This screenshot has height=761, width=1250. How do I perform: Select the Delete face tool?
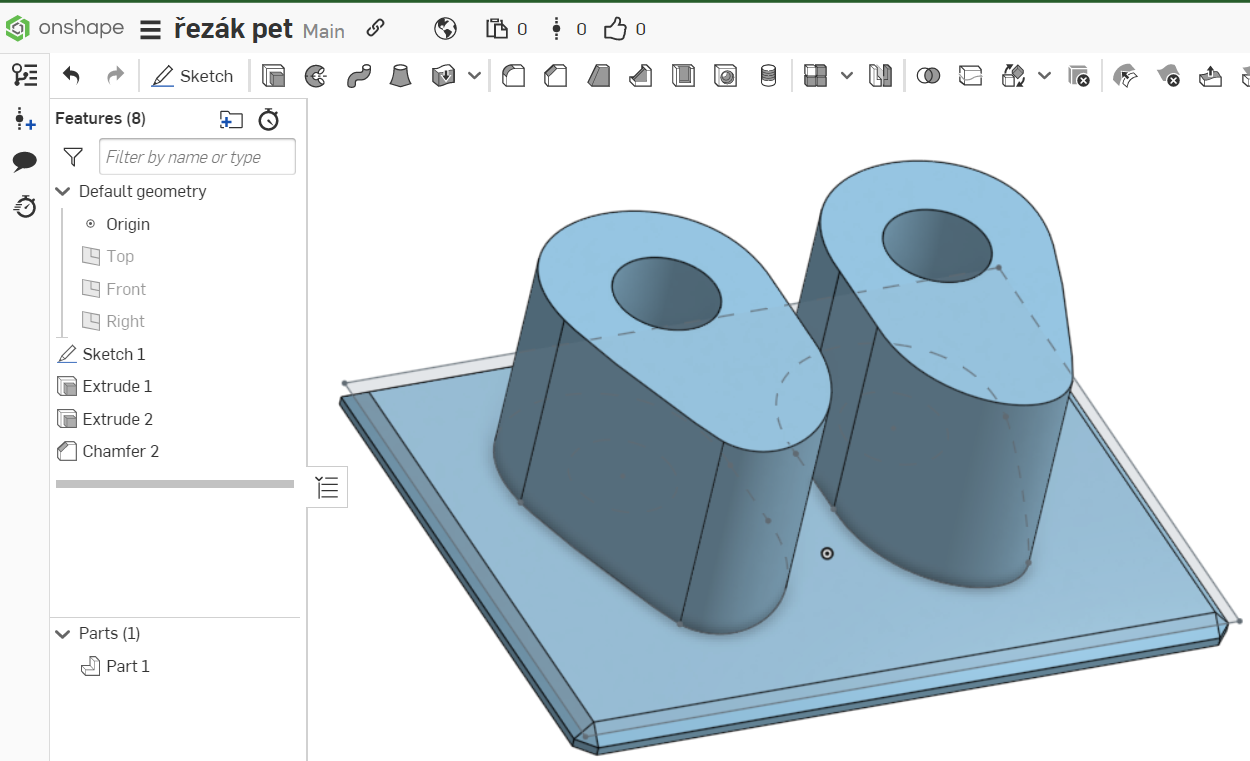pos(1168,76)
